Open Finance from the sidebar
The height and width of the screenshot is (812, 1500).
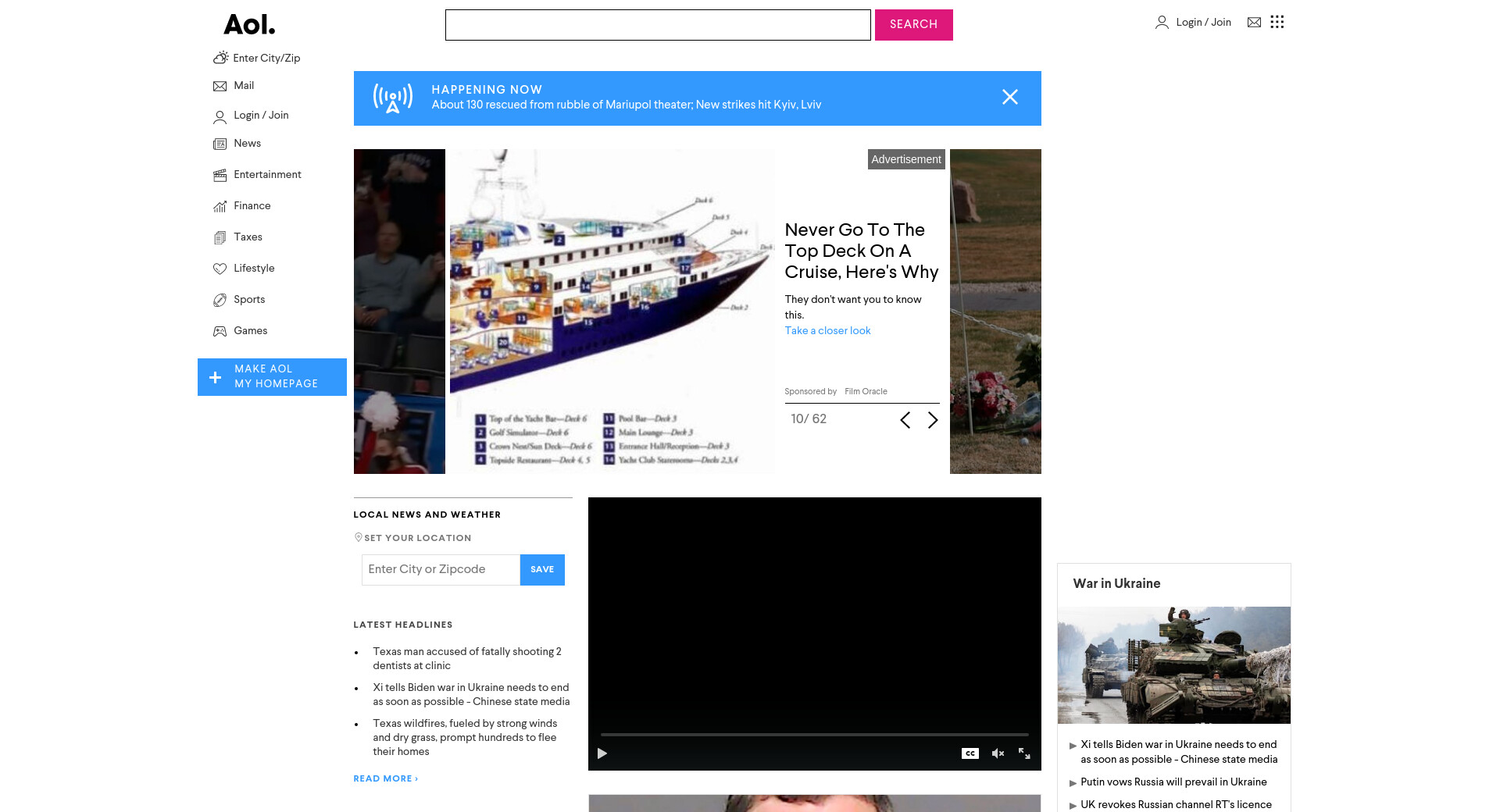pyautogui.click(x=252, y=206)
